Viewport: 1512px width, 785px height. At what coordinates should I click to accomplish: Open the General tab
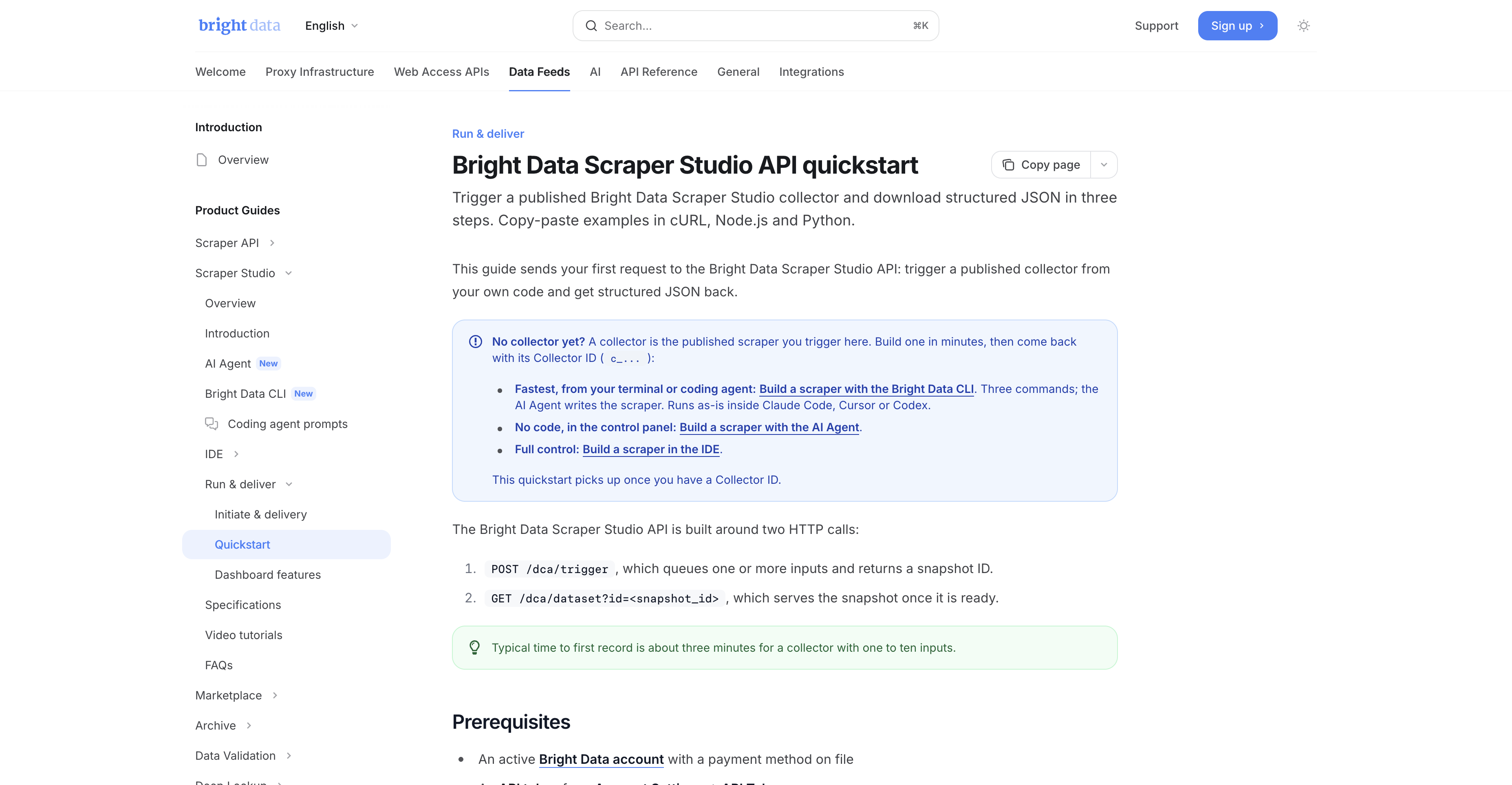click(738, 72)
